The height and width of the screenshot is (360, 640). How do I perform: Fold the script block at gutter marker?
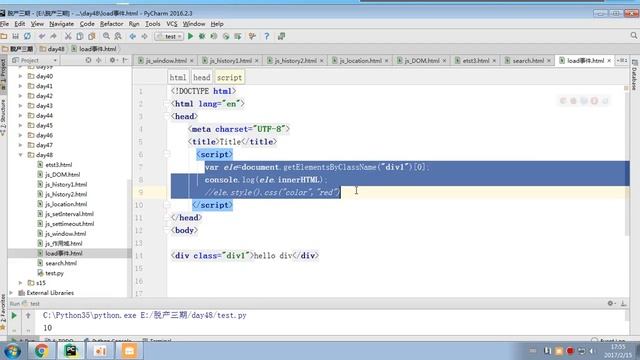point(167,154)
